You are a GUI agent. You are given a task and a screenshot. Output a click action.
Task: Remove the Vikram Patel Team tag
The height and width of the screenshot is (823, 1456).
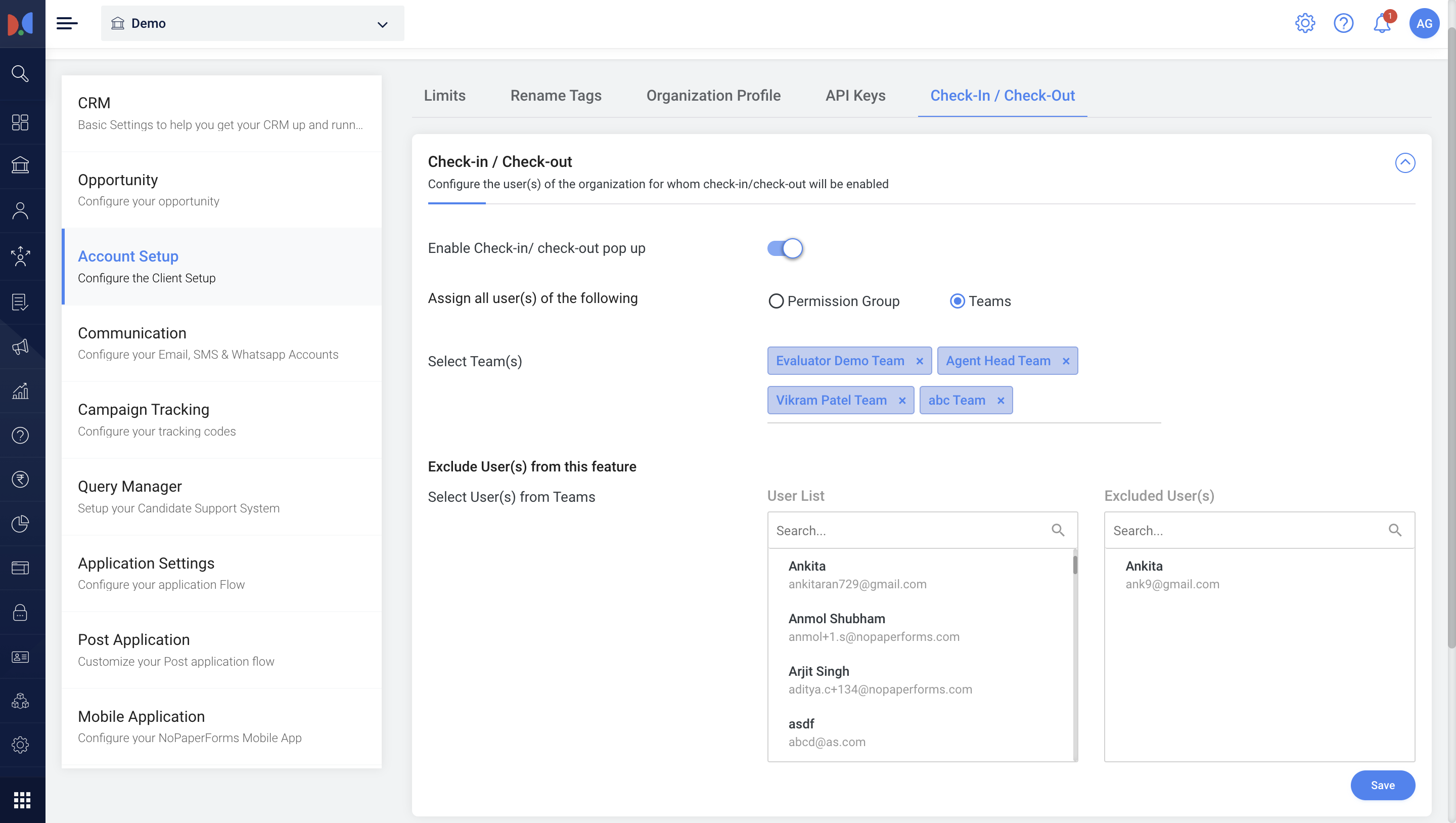(x=902, y=401)
